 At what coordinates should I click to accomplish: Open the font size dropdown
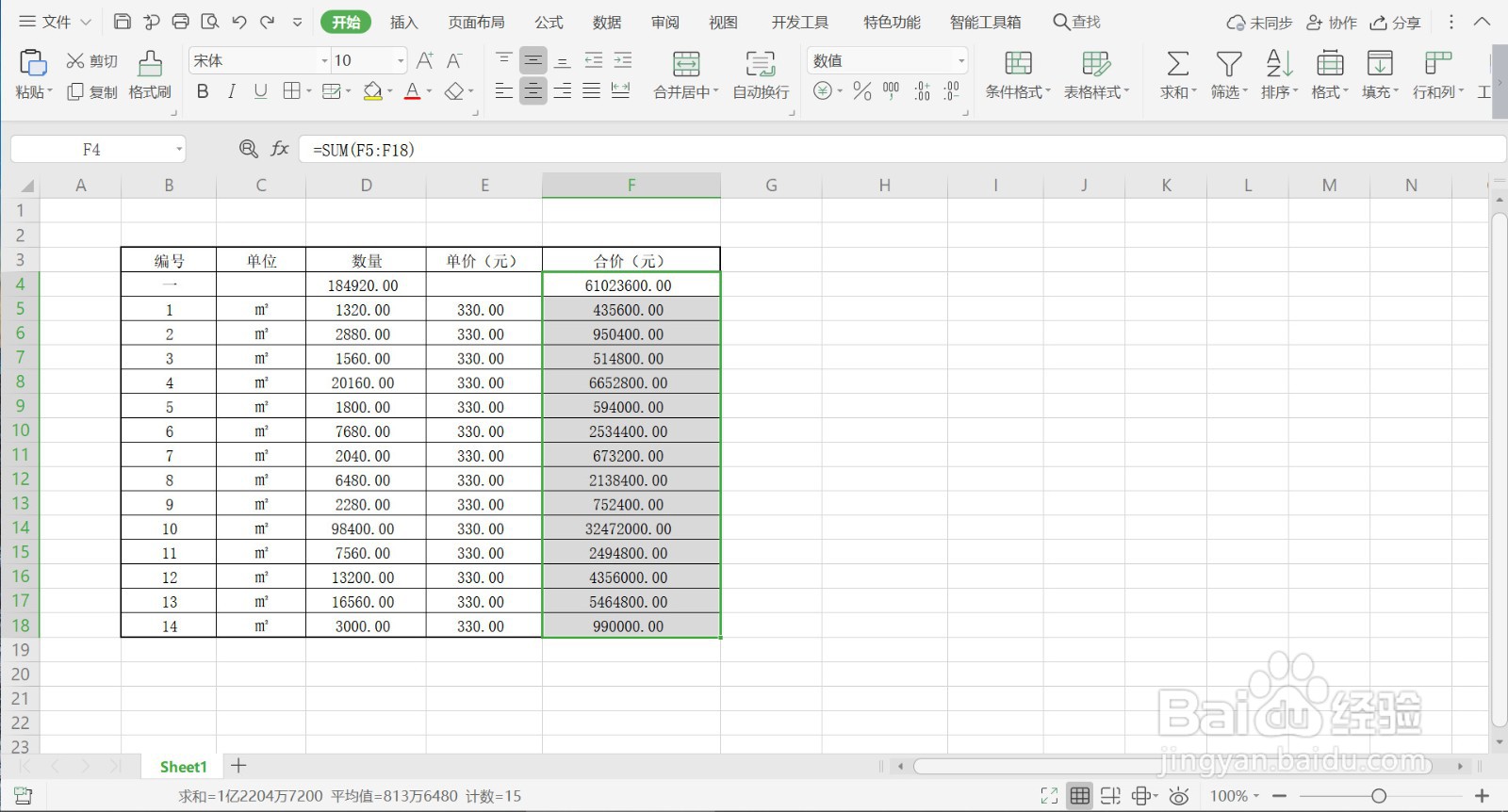click(401, 61)
